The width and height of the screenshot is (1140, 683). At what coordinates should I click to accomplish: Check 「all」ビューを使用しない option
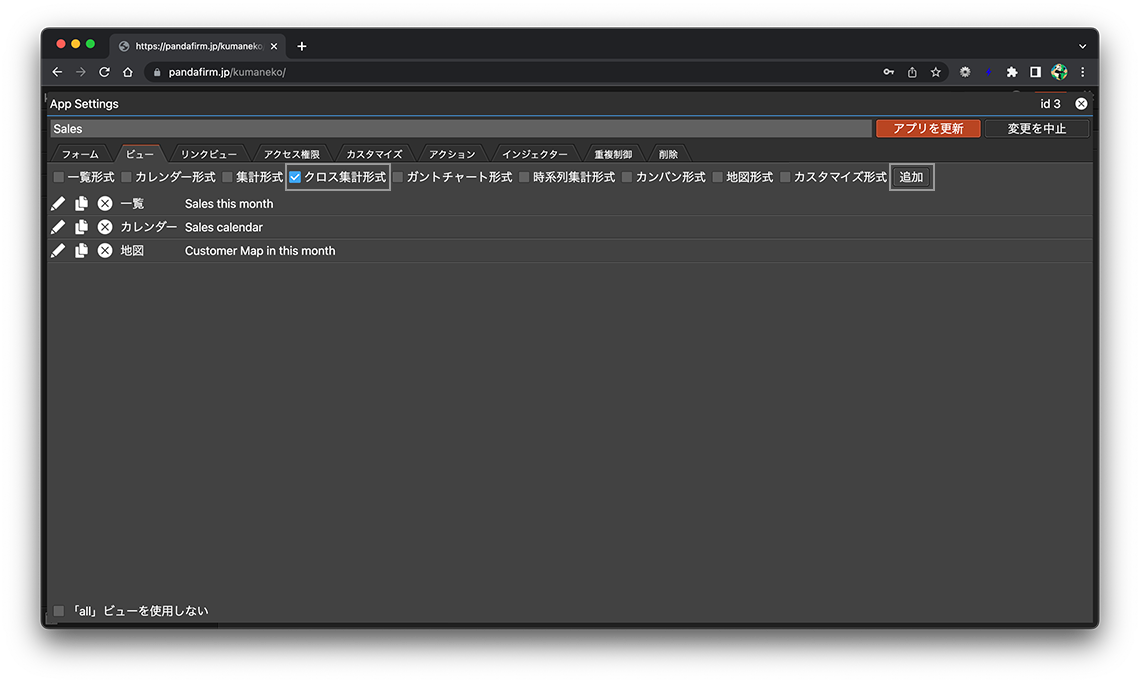(59, 611)
